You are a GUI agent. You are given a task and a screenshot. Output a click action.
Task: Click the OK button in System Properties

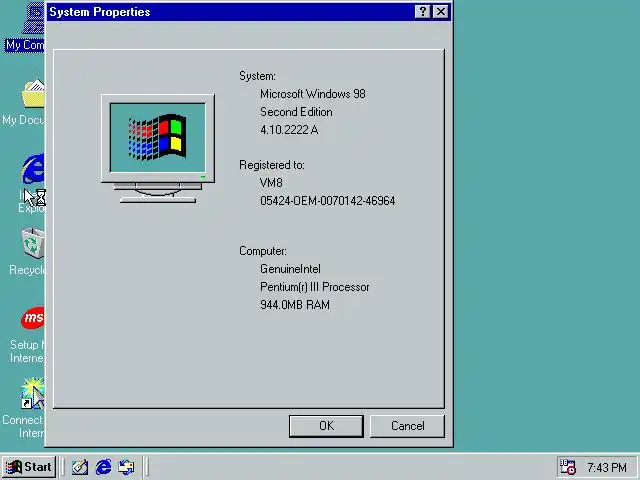click(326, 426)
